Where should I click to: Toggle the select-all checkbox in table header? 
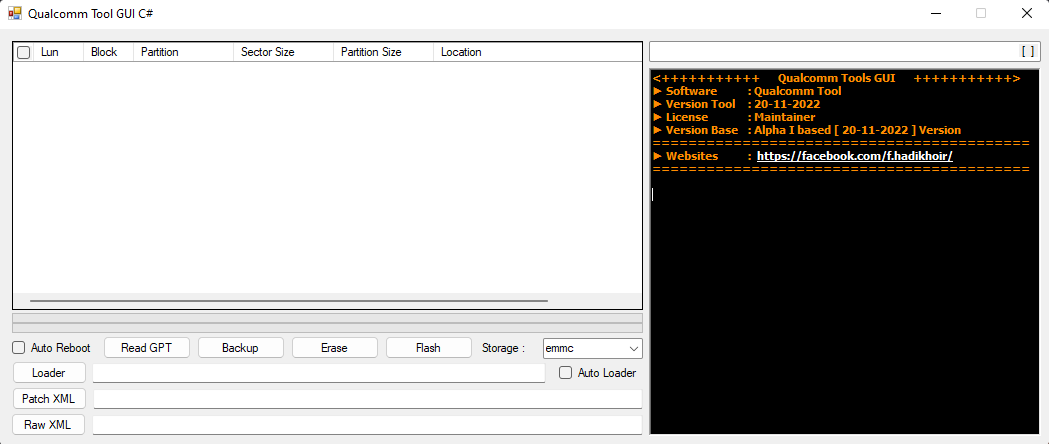click(x=23, y=52)
